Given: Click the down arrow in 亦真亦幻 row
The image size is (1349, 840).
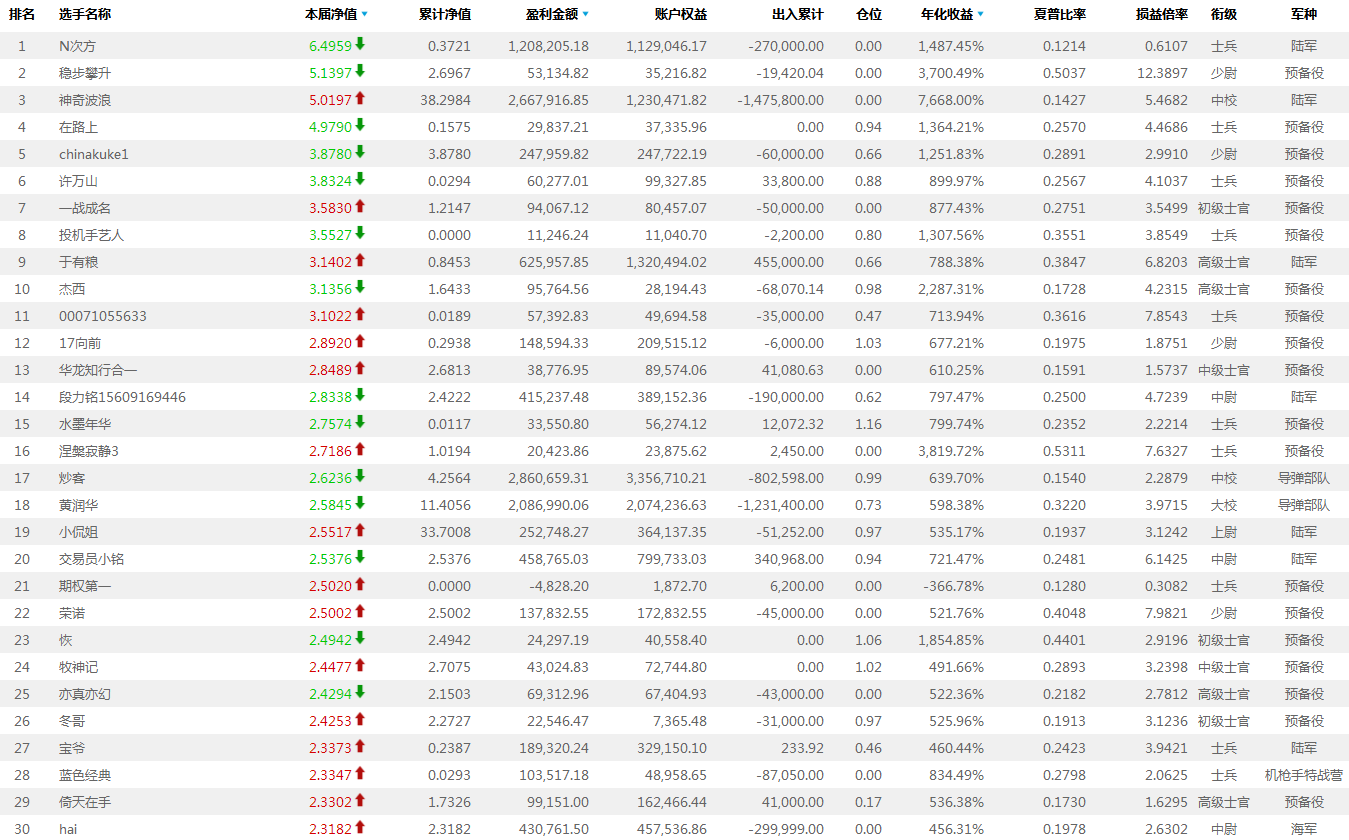Looking at the screenshot, I should tap(360, 692).
